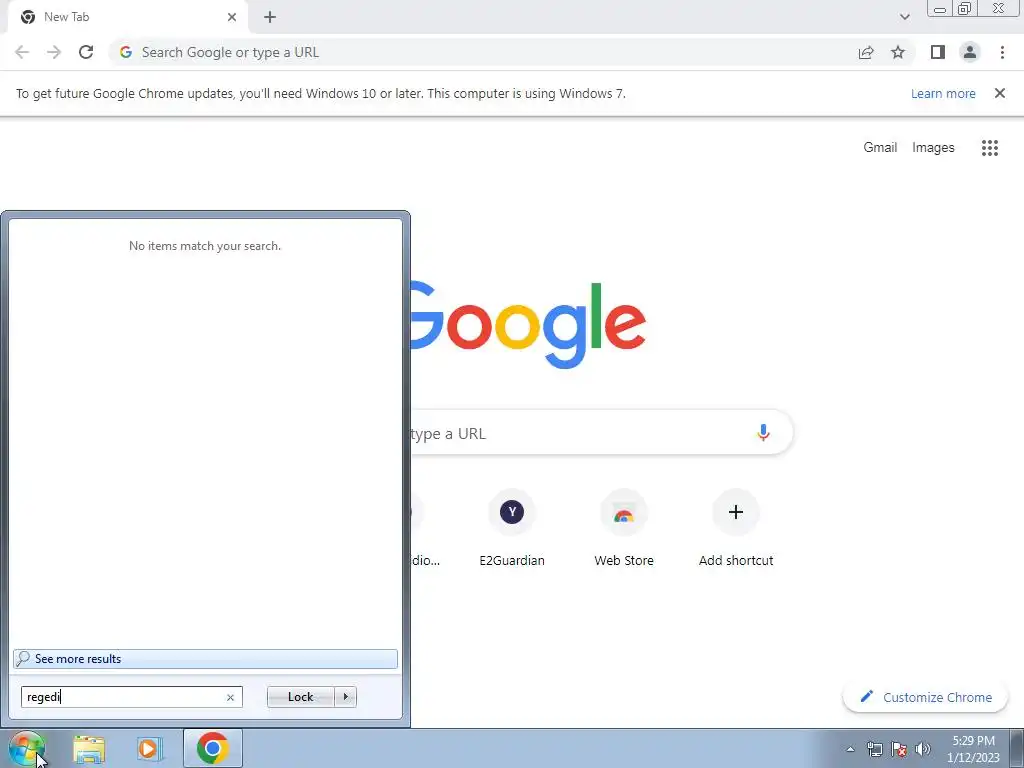Follow the Learn more link

coord(943,93)
